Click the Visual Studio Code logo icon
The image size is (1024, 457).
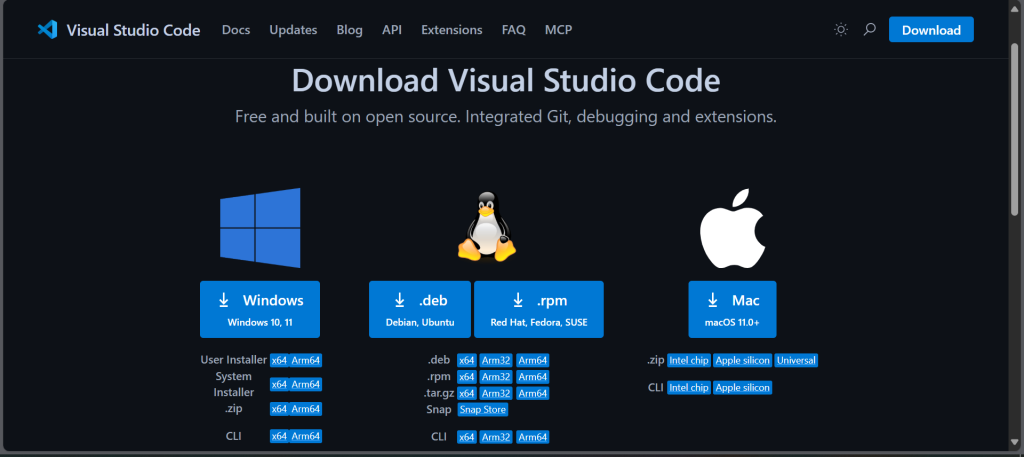pos(48,30)
